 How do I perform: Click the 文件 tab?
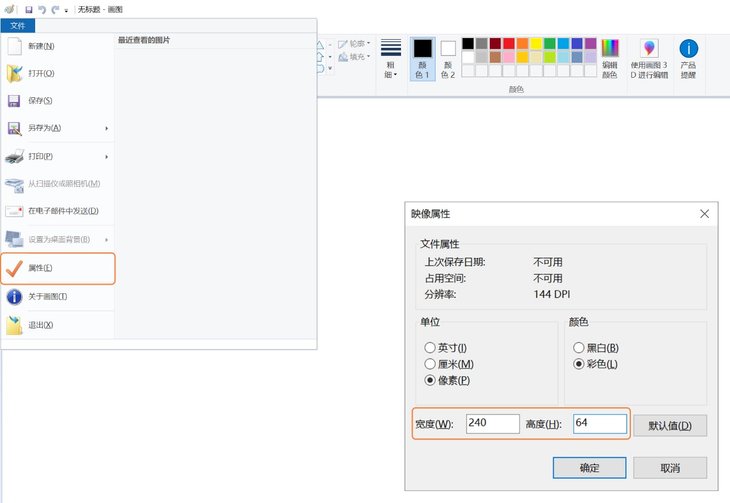click(x=17, y=25)
